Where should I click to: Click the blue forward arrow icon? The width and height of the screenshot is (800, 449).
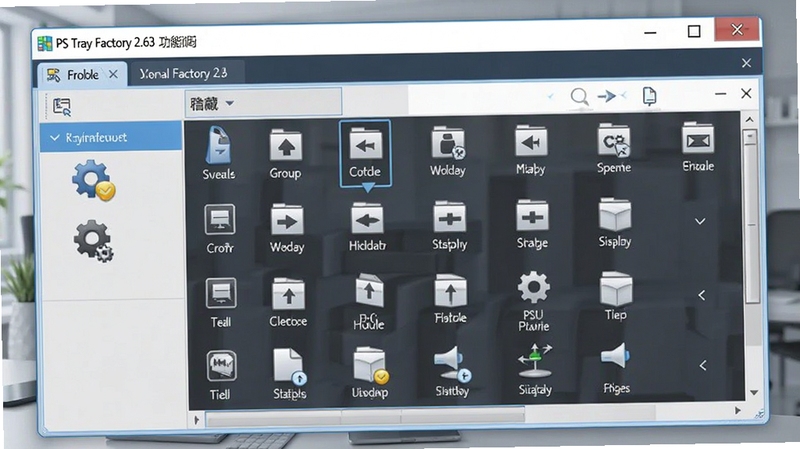pos(607,96)
